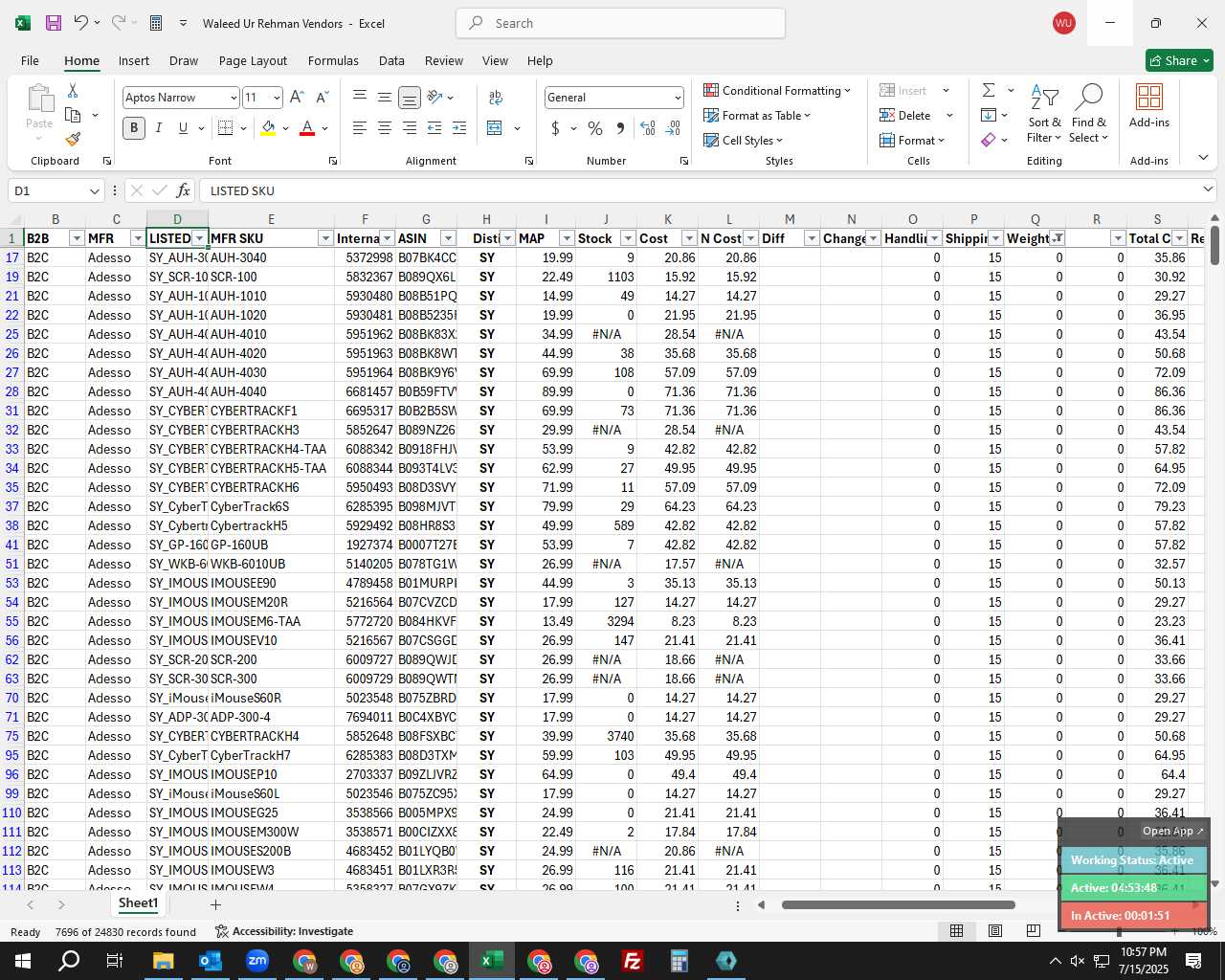Click Increase Indent icon
The image size is (1225, 980).
coord(459,127)
